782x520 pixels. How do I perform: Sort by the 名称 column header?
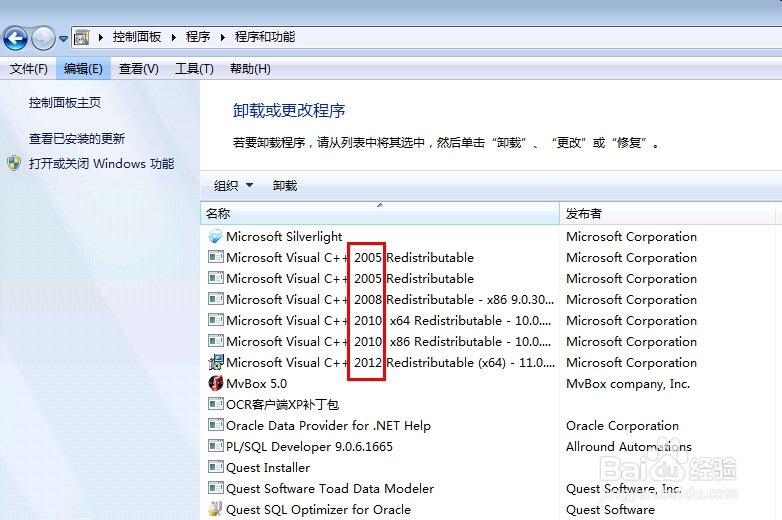pos(380,213)
